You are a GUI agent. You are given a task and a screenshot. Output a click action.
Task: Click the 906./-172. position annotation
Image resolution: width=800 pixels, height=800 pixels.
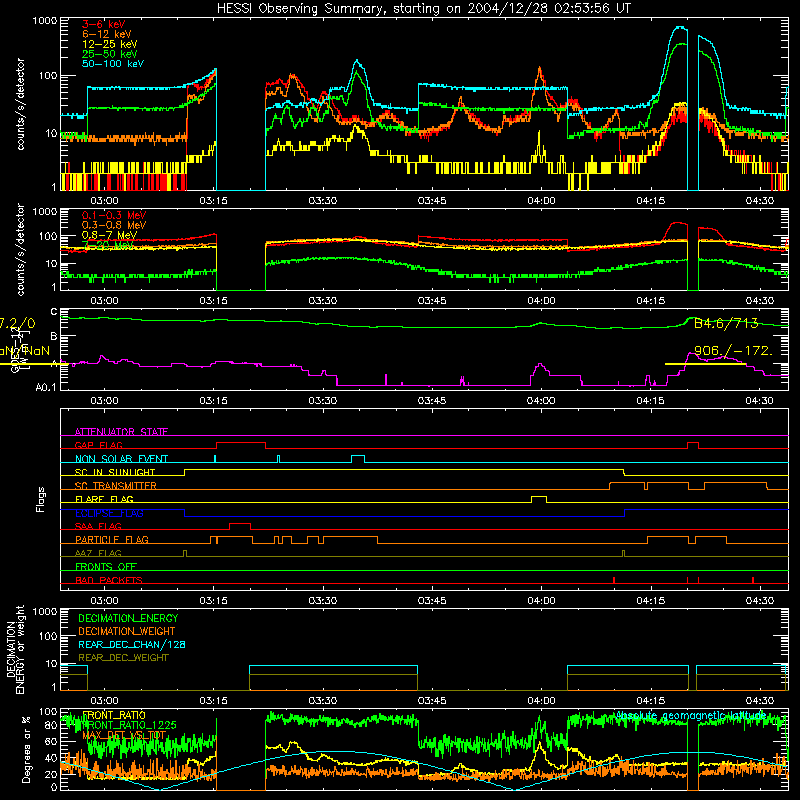click(733, 351)
